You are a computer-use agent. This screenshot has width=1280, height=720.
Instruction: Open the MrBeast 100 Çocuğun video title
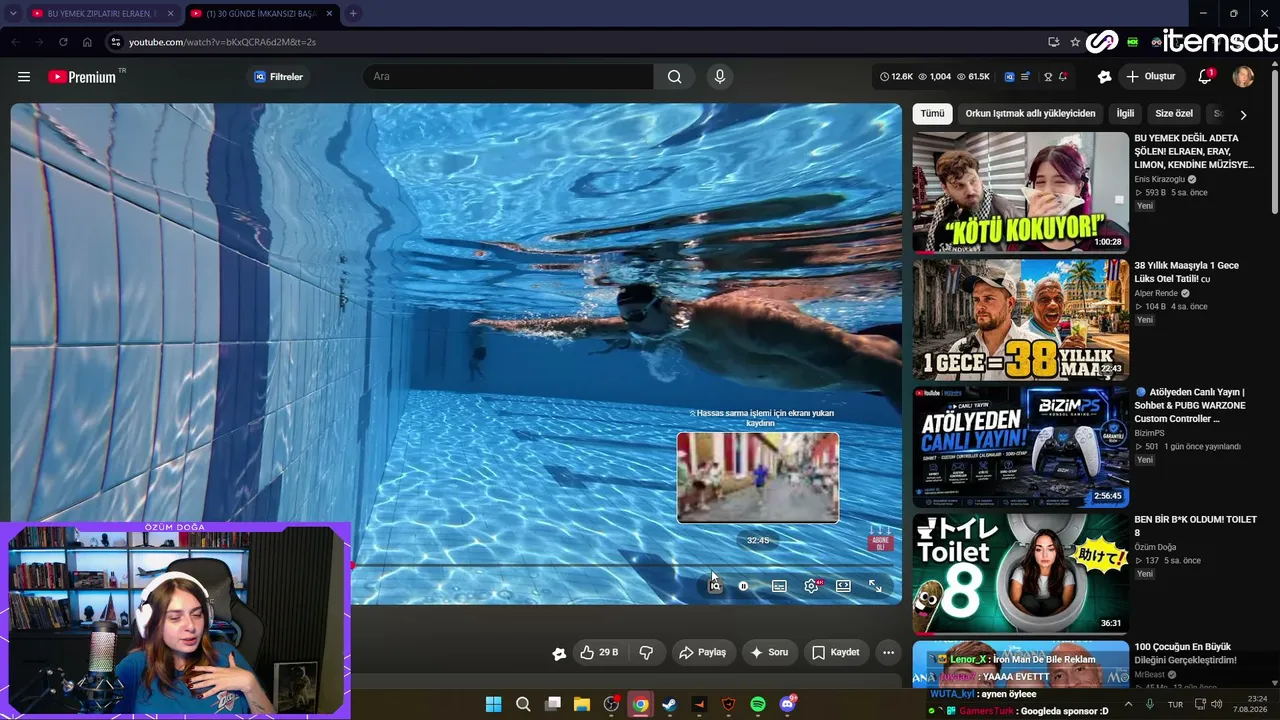(1185, 653)
